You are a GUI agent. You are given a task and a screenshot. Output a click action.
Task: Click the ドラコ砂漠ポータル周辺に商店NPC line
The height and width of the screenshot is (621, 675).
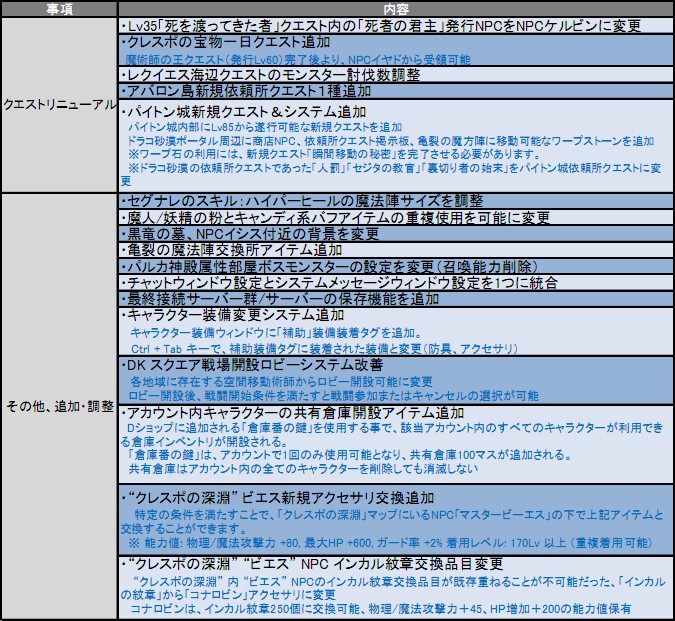coord(391,141)
